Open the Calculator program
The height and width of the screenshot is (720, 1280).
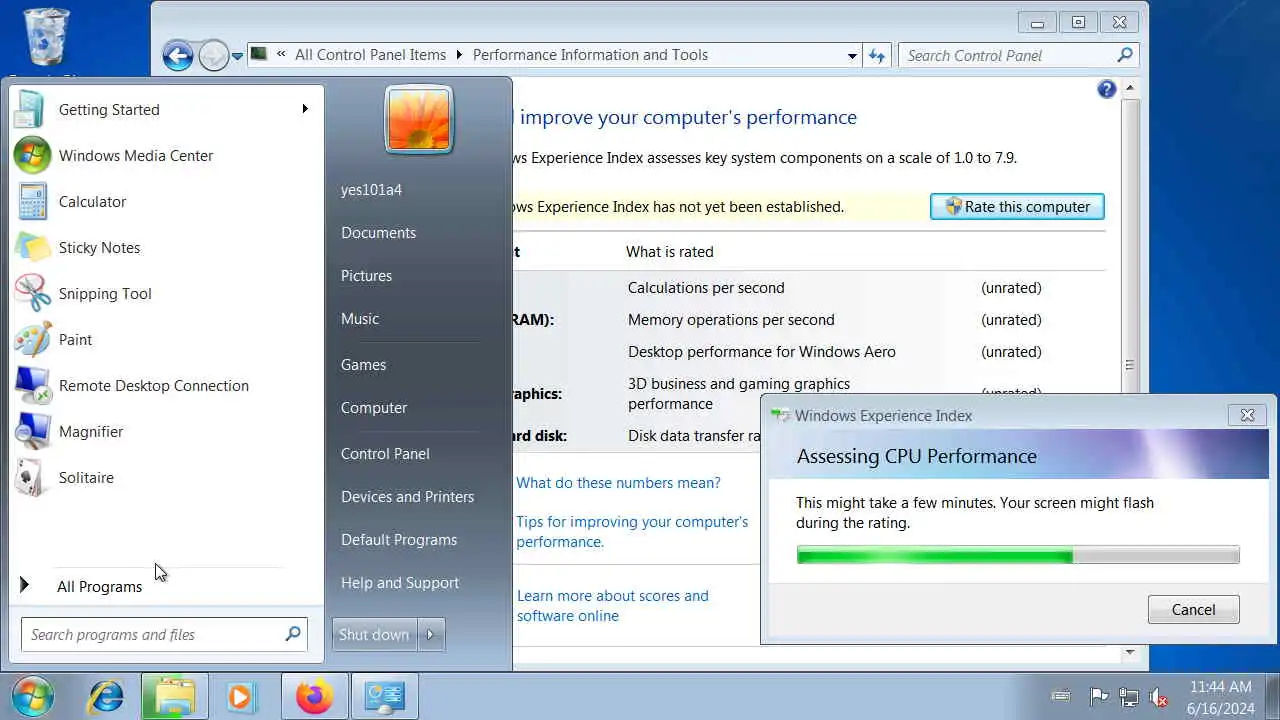click(x=165, y=201)
